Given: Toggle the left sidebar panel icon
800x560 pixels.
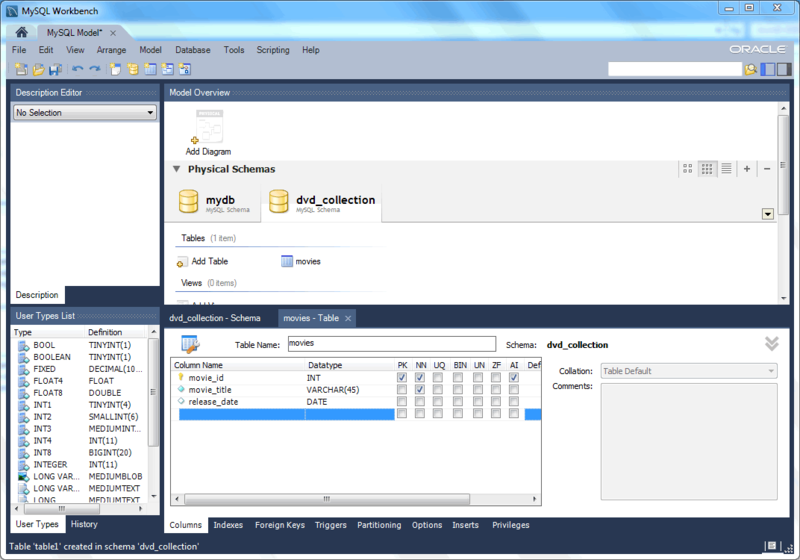Looking at the screenshot, I should 768,69.
